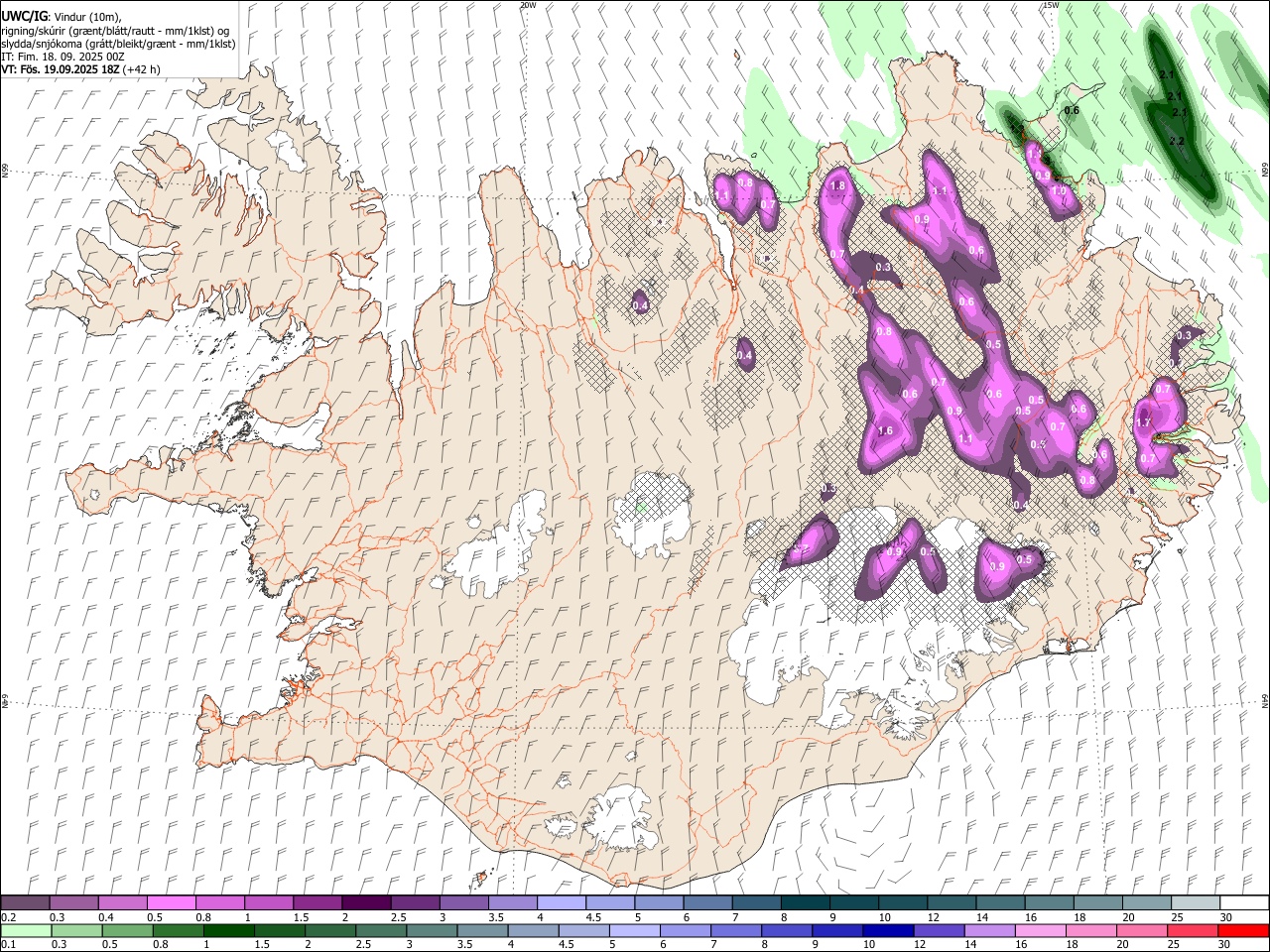Image resolution: width=1270 pixels, height=952 pixels.
Task: Pick the pure red swatch labeled 30
Action: [1243, 931]
